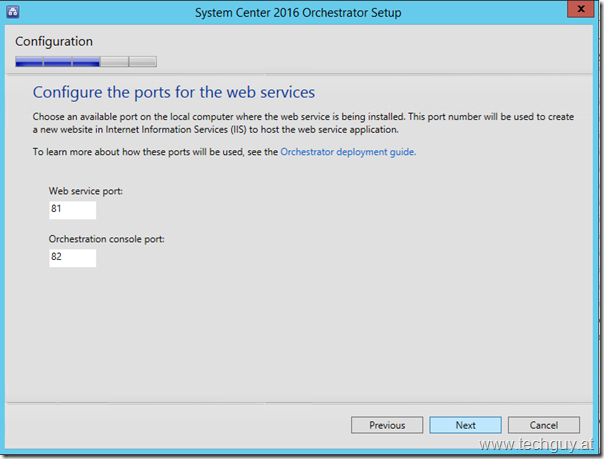Screen dimensions: 604x459
Task: Click the 'Orchestration console port:' label
Action: (x=106, y=239)
